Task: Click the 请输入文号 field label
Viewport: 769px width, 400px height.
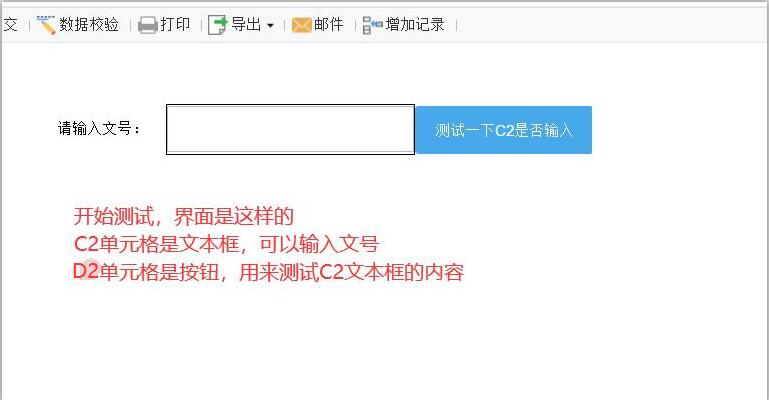Action: pos(99,128)
